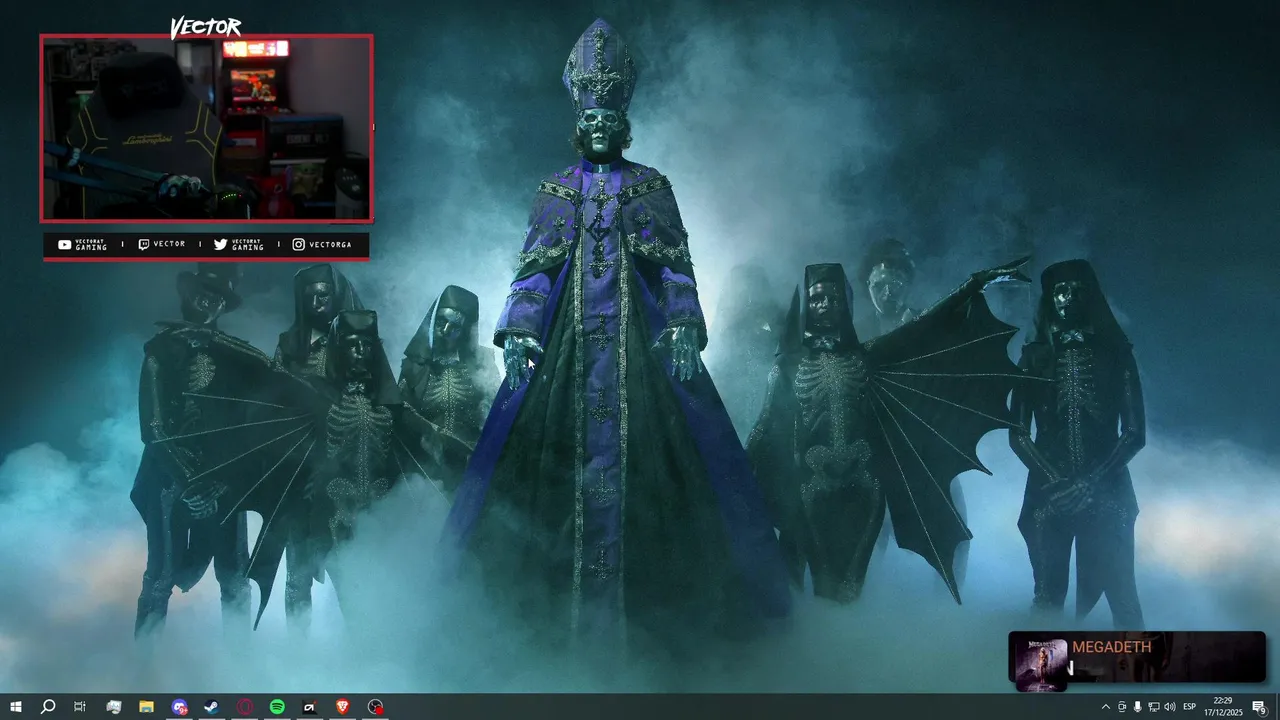Open OBS Studio icon with red recording dot
This screenshot has height=720, width=1280.
[x=375, y=707]
